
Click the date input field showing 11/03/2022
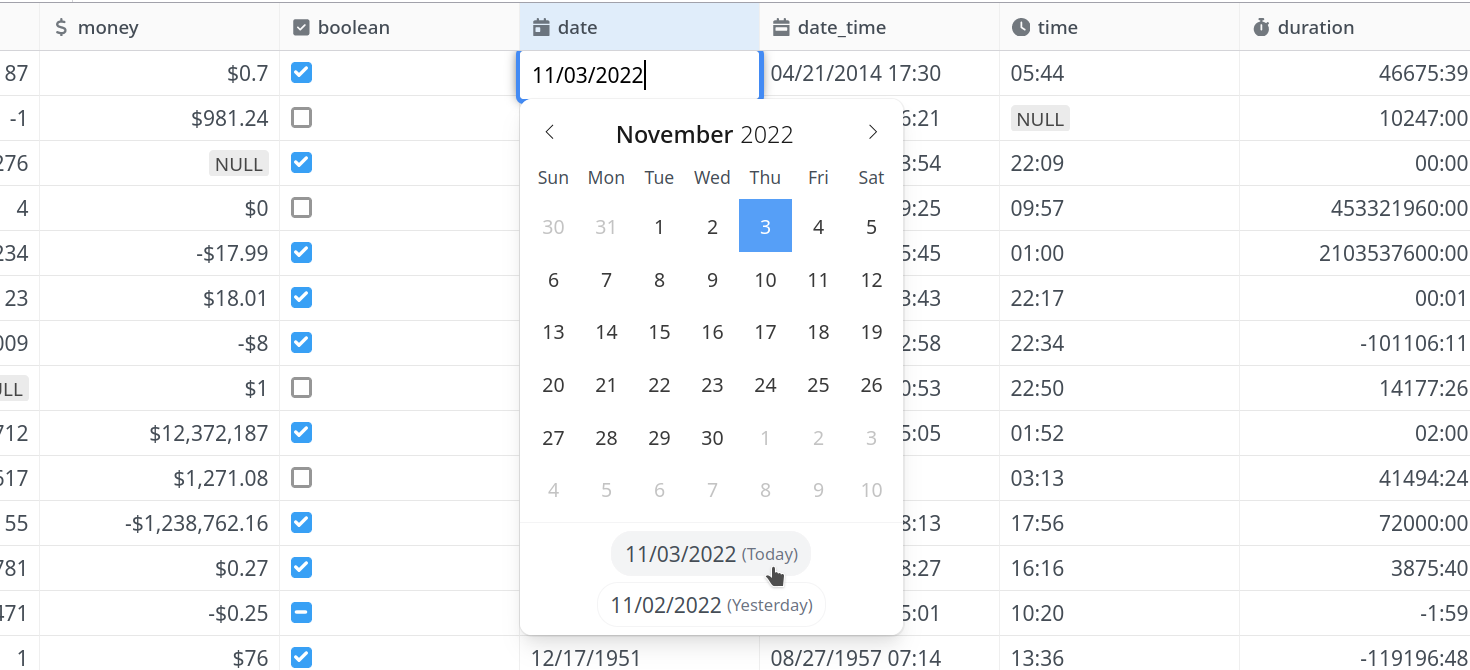[x=640, y=75]
